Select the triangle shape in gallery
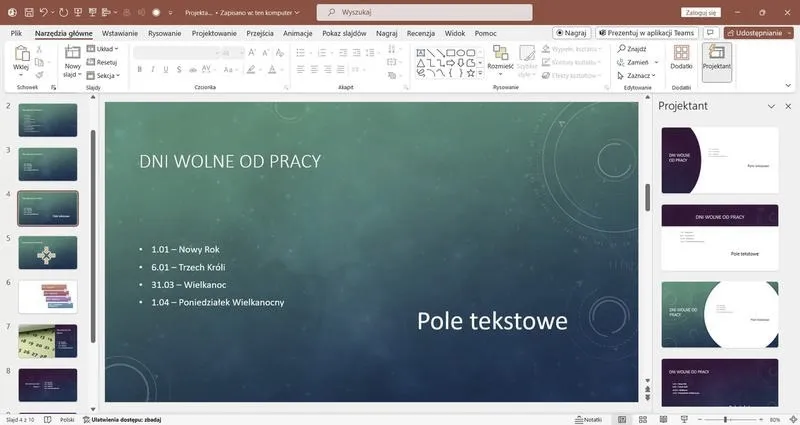This screenshot has height=425, width=800. click(420, 63)
